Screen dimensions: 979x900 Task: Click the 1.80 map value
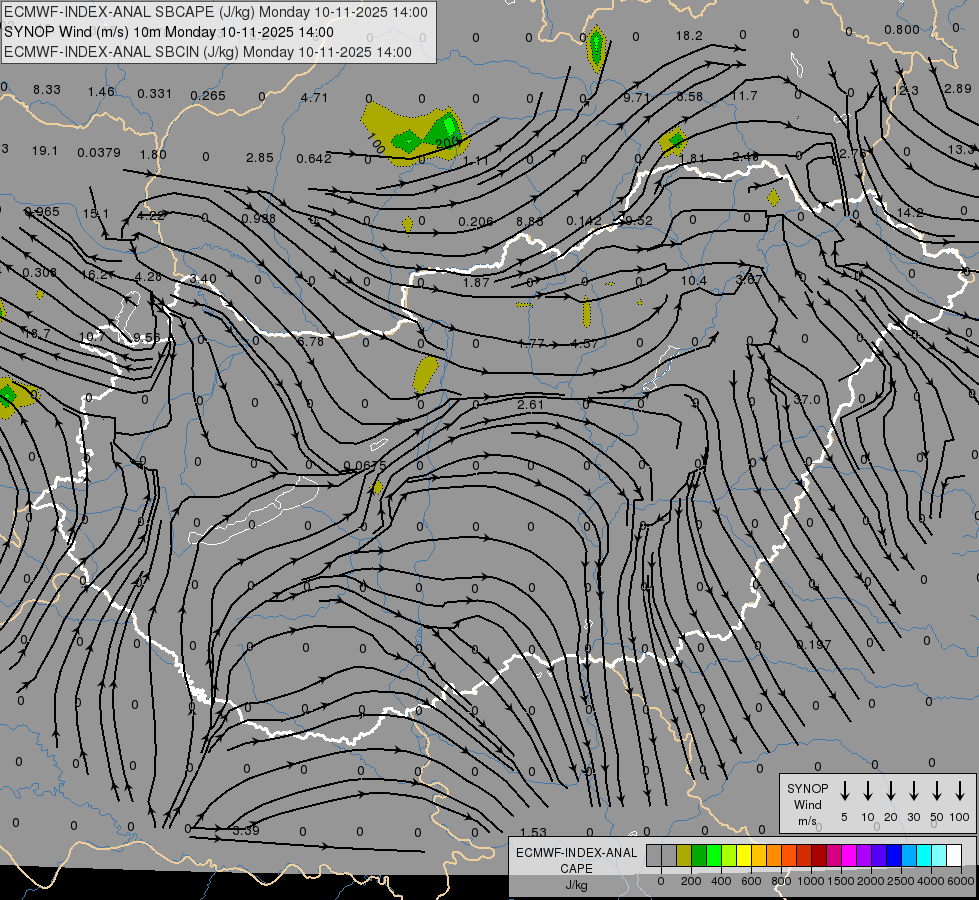click(153, 154)
